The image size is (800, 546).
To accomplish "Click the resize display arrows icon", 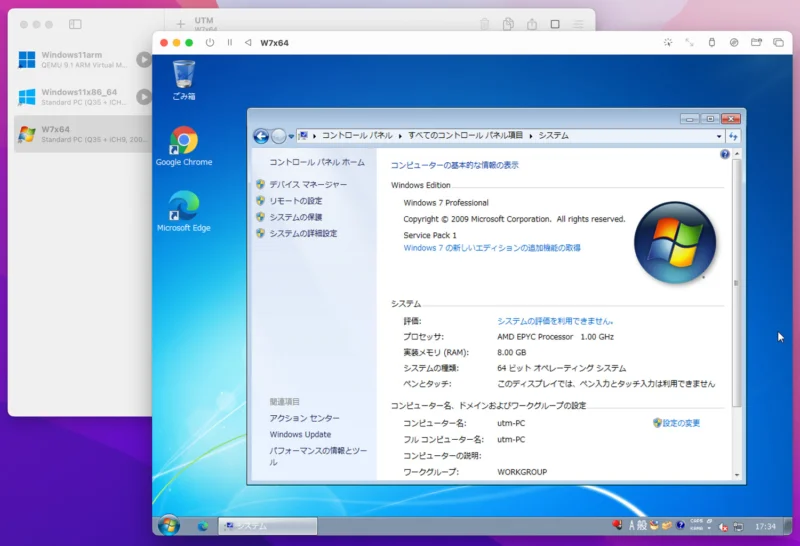I will [690, 43].
